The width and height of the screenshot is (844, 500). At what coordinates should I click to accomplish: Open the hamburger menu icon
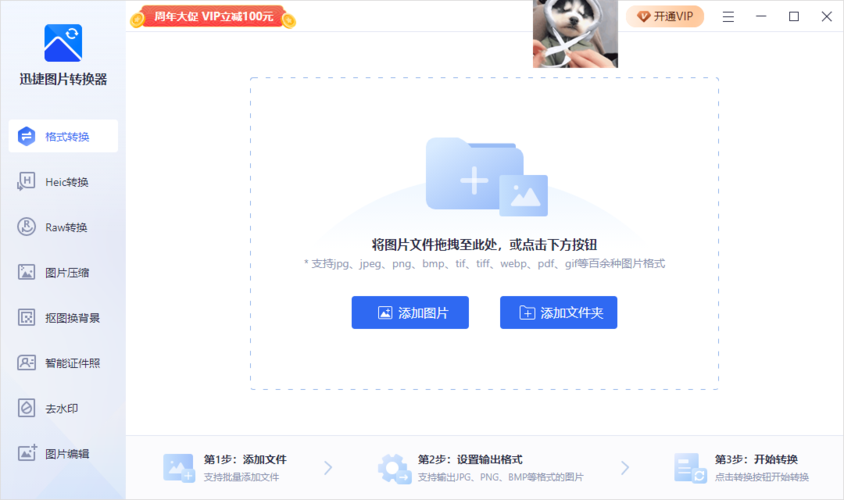pos(728,17)
